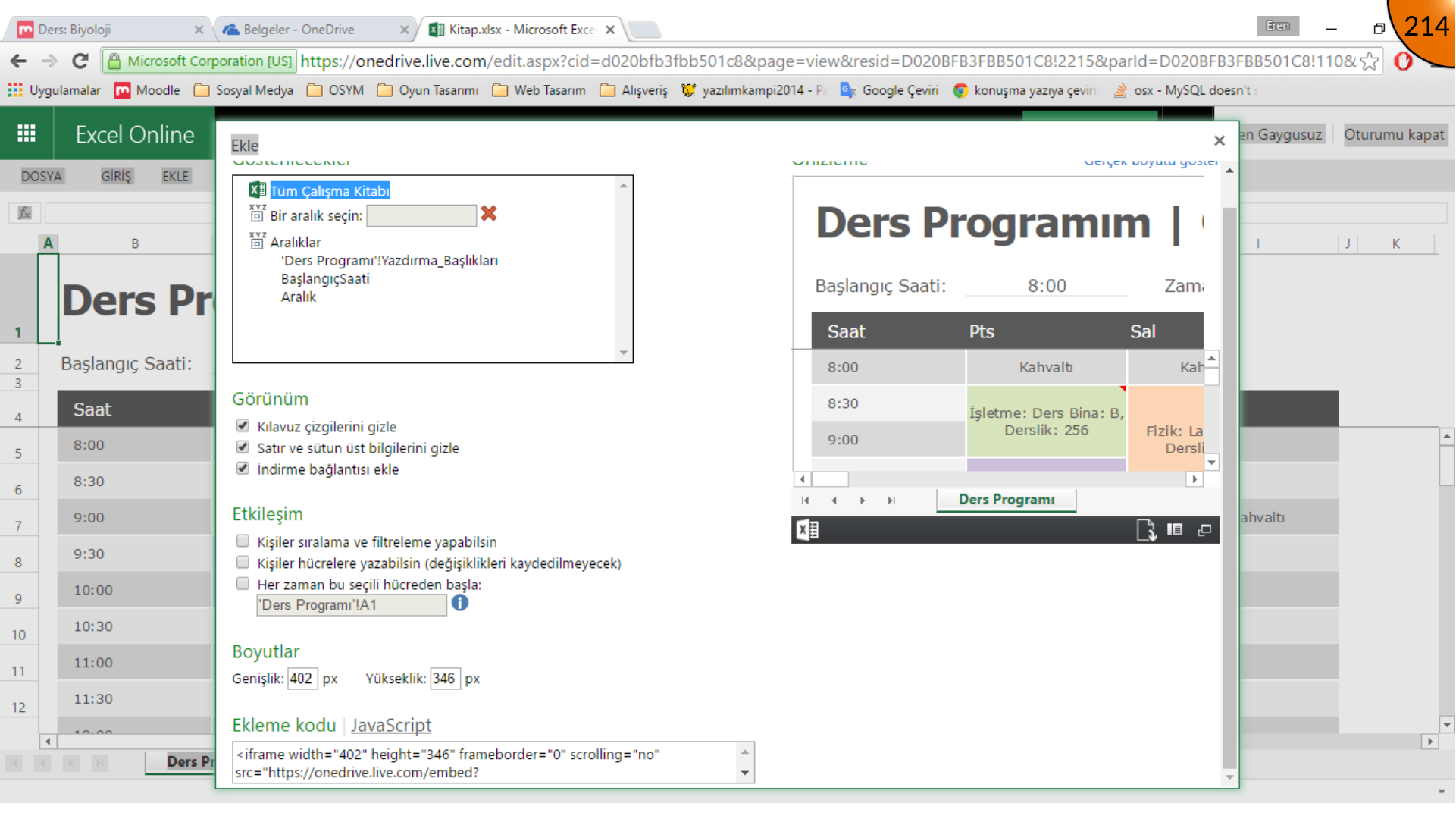1456x819 pixels.
Task: Open the Sosyal Medya bookmarks folder
Action: (244, 90)
